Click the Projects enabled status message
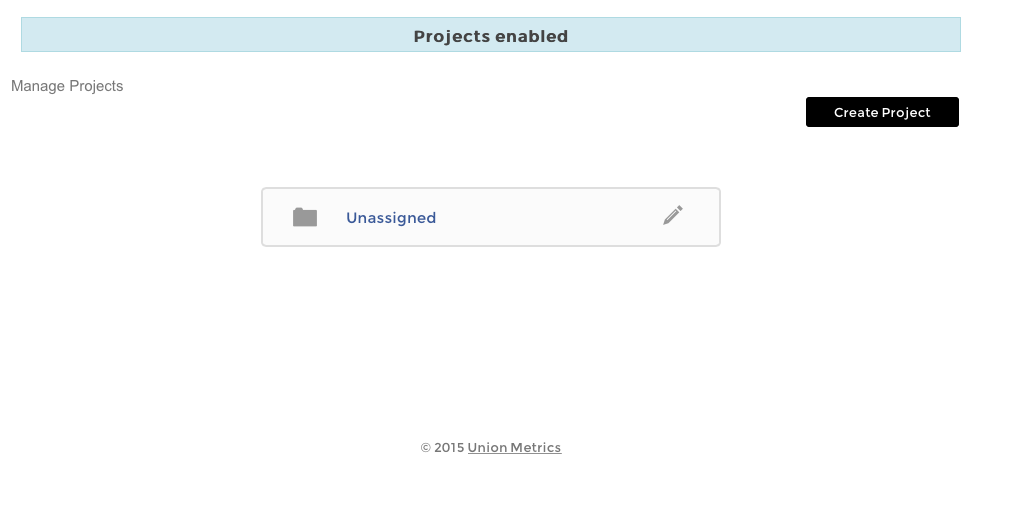 point(490,36)
